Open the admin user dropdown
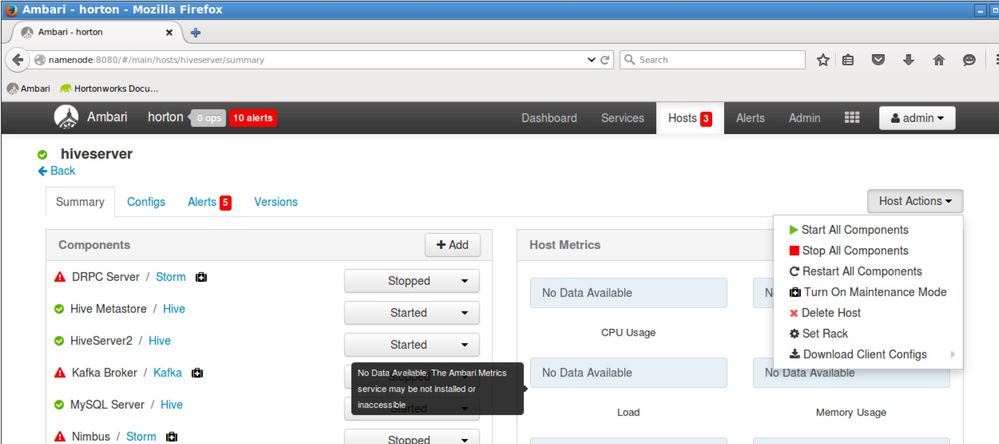 (917, 118)
